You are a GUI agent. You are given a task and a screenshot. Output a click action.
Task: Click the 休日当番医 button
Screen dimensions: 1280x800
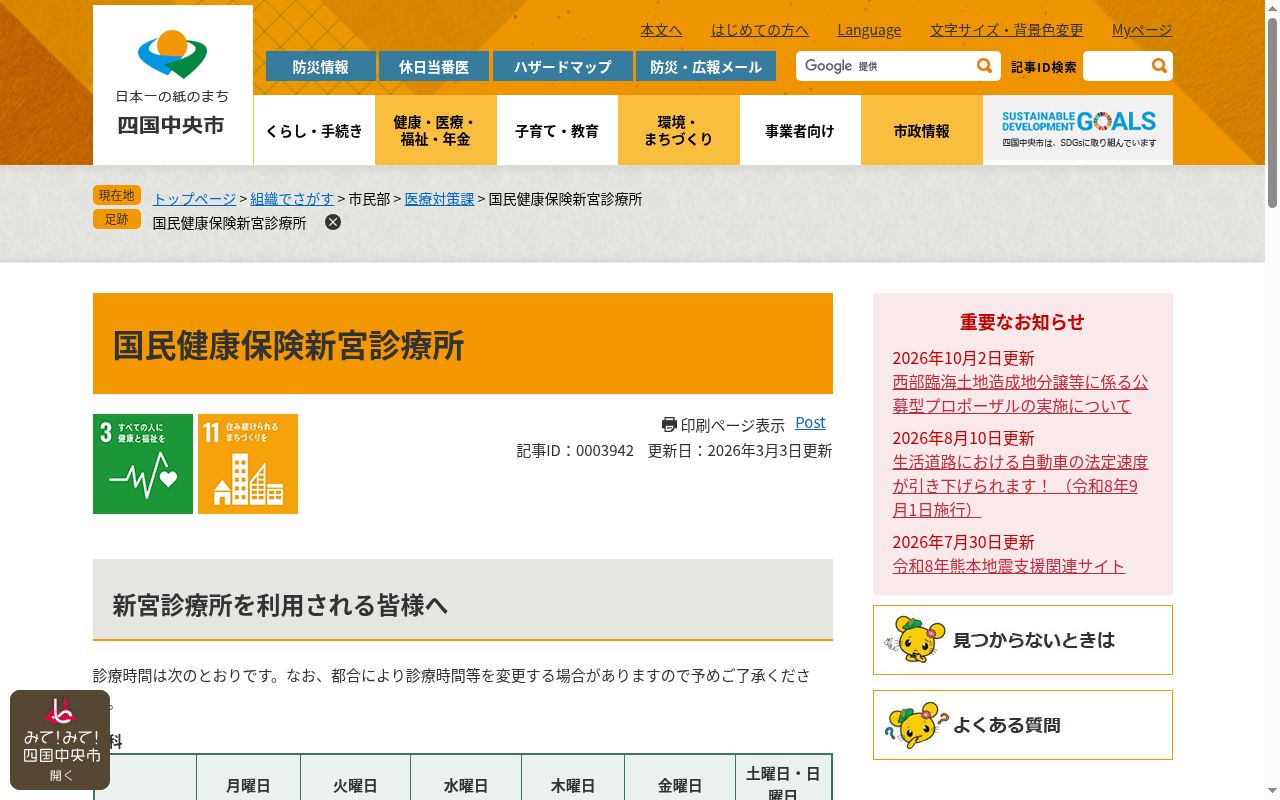tap(434, 67)
